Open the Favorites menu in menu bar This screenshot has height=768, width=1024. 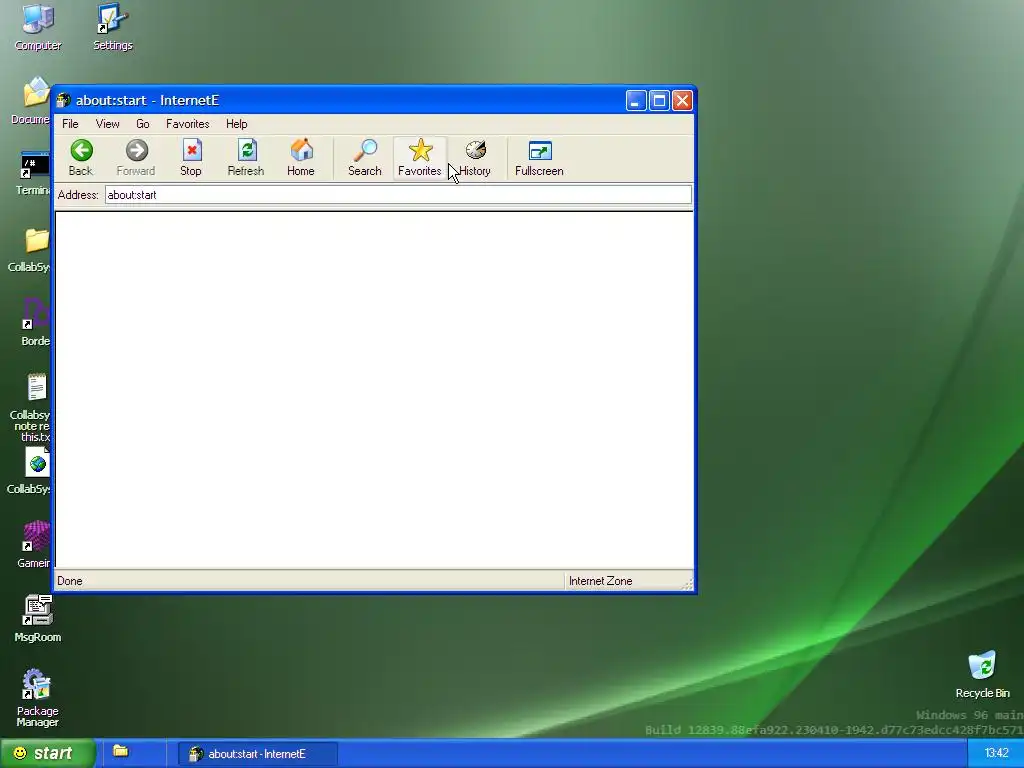187,124
